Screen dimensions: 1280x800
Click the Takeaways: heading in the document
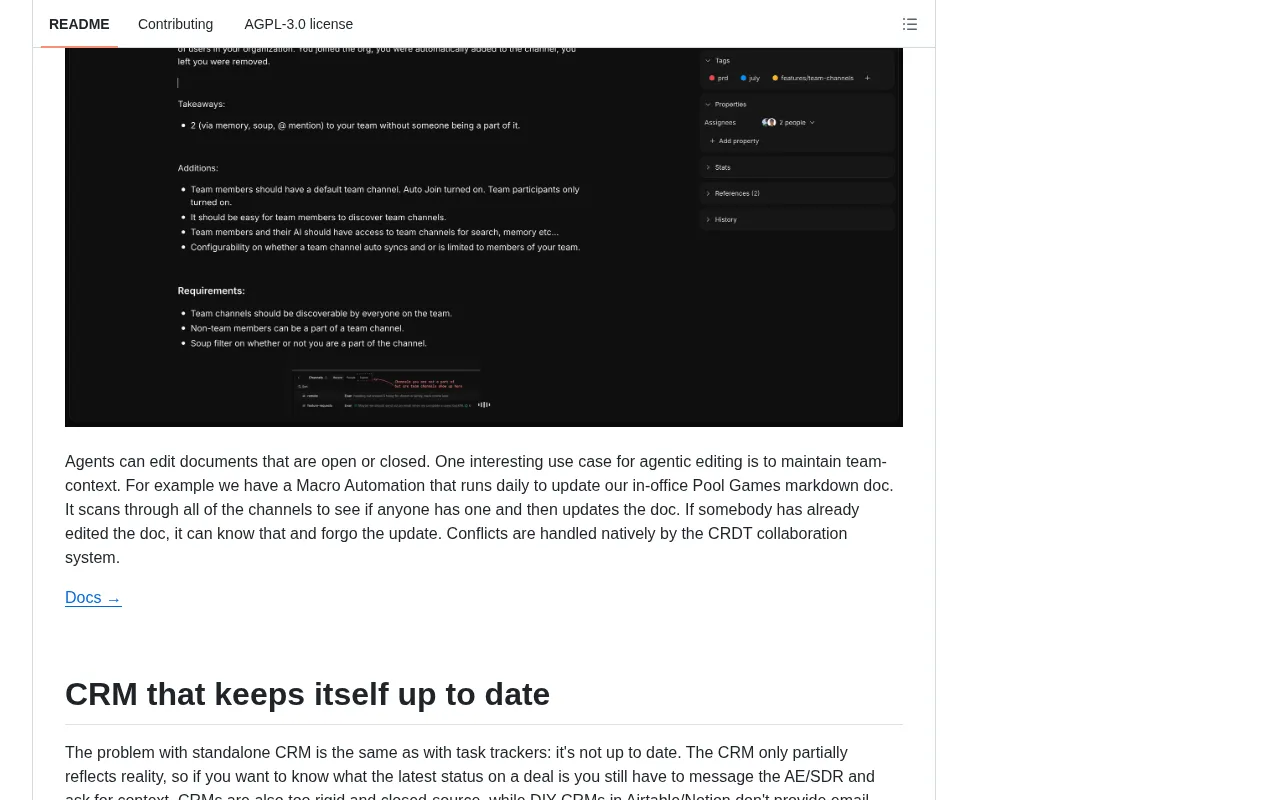[201, 104]
